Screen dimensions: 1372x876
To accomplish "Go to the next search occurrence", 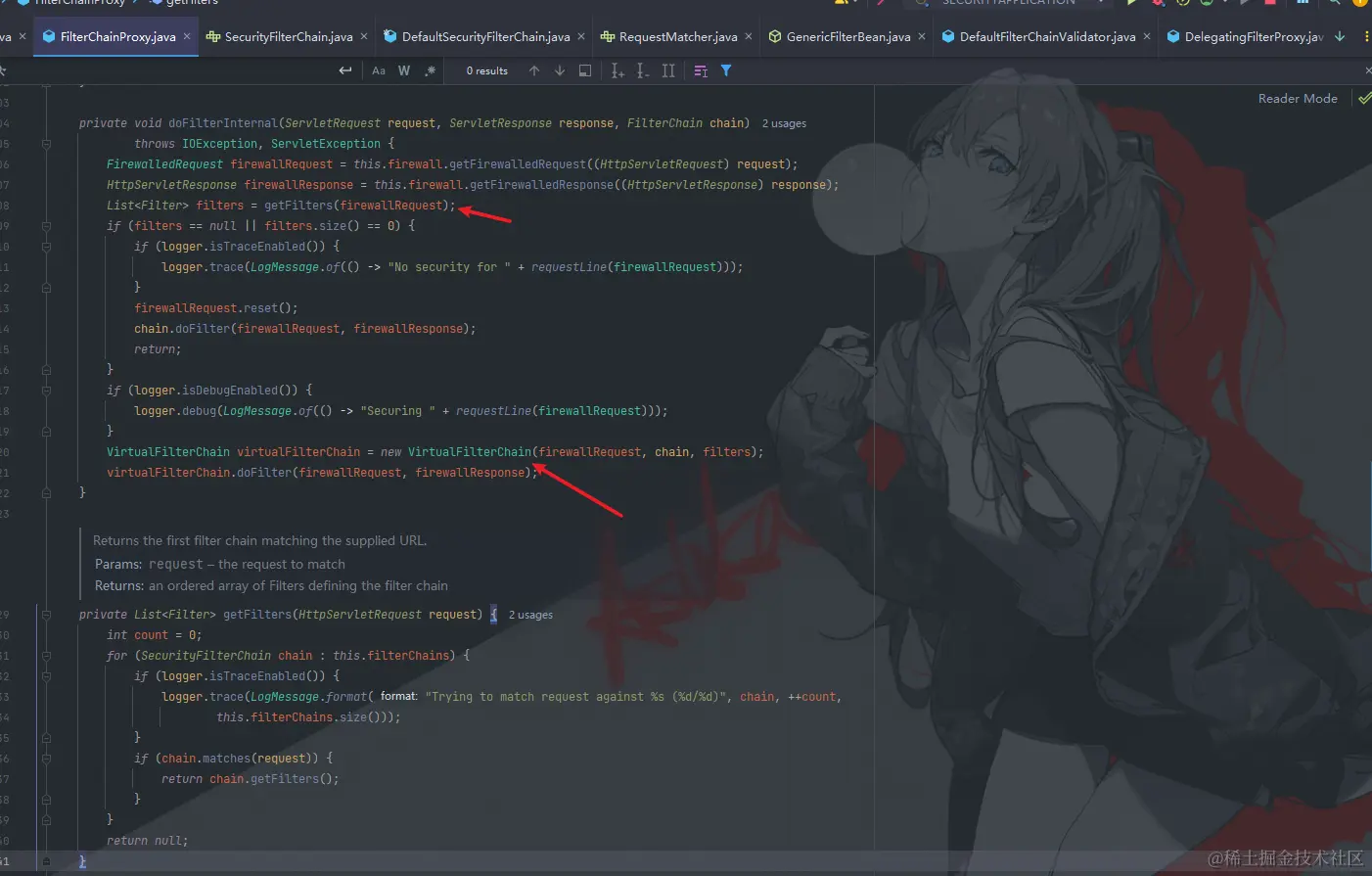I will [560, 70].
